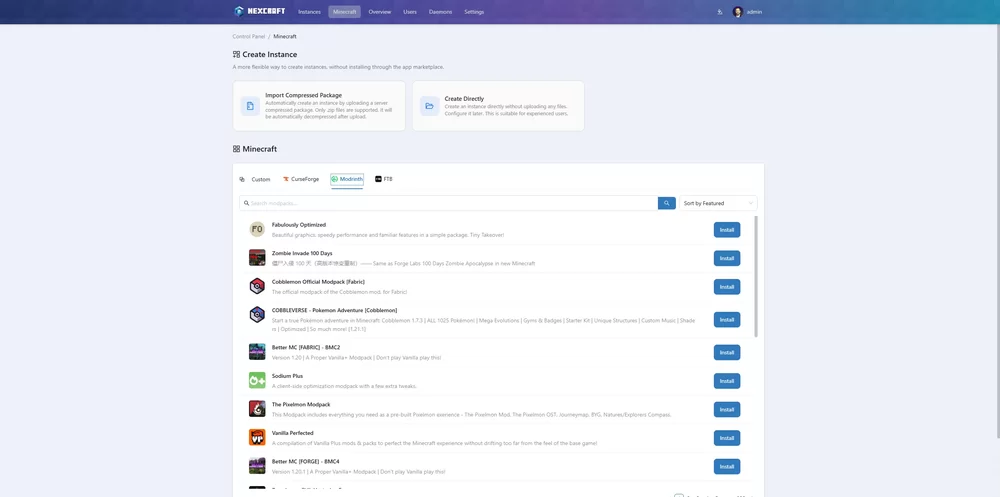The height and width of the screenshot is (497, 1000).
Task: Install The Pixelmon Modpack
Action: pyautogui.click(x=727, y=410)
